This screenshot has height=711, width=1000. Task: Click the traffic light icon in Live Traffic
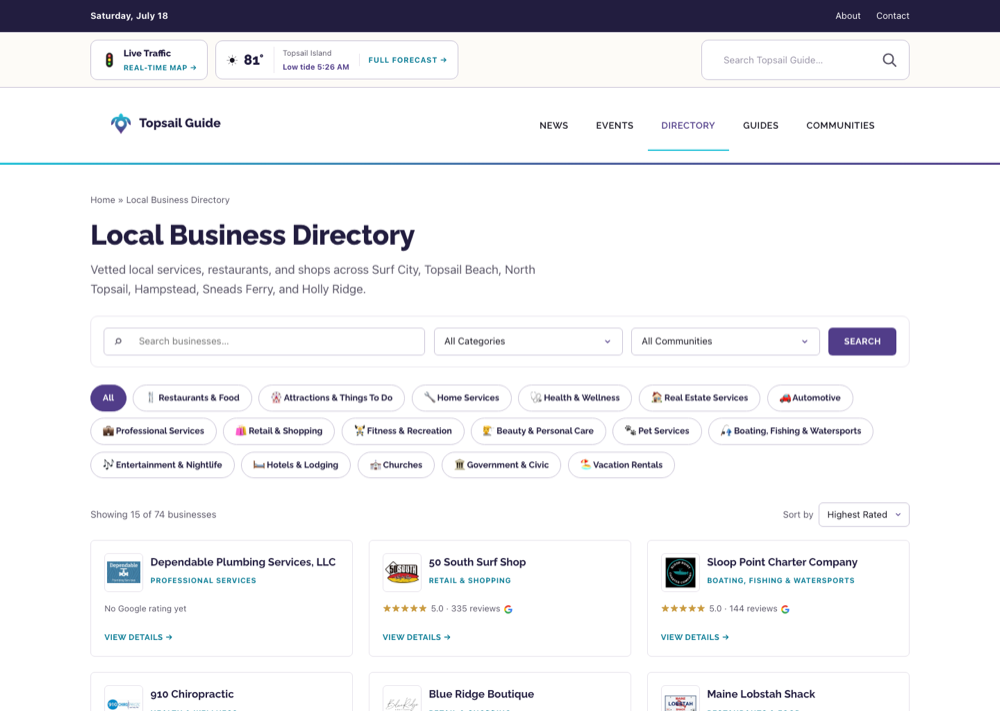point(109,60)
